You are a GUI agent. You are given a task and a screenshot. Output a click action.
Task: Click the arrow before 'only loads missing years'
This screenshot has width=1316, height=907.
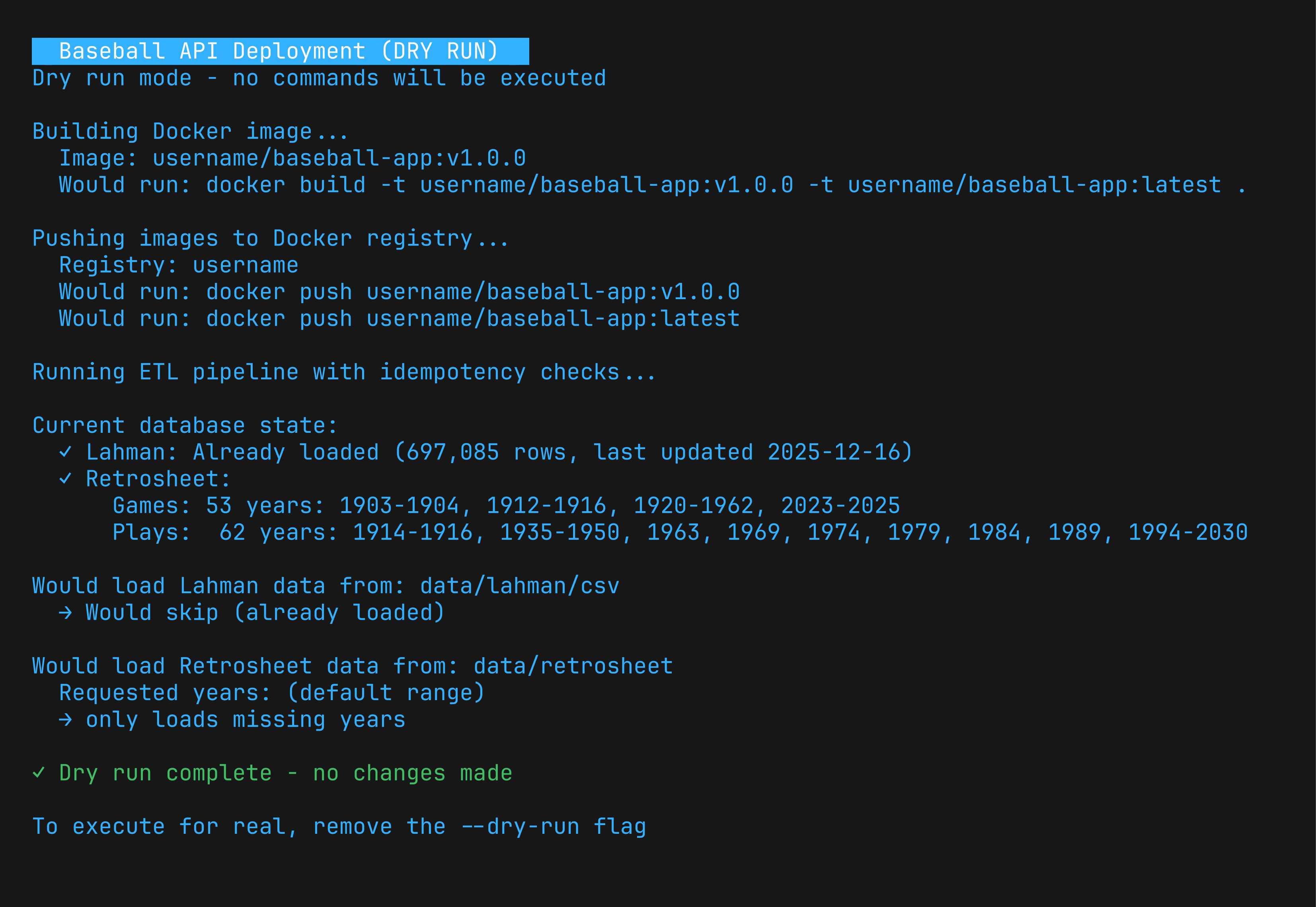click(x=65, y=720)
